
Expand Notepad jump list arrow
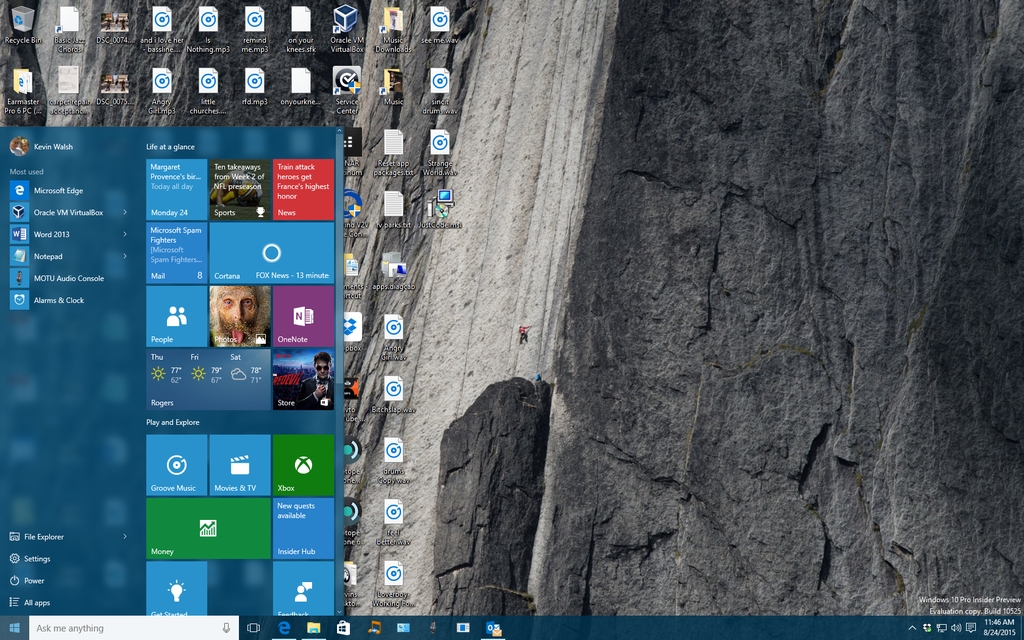pos(125,256)
